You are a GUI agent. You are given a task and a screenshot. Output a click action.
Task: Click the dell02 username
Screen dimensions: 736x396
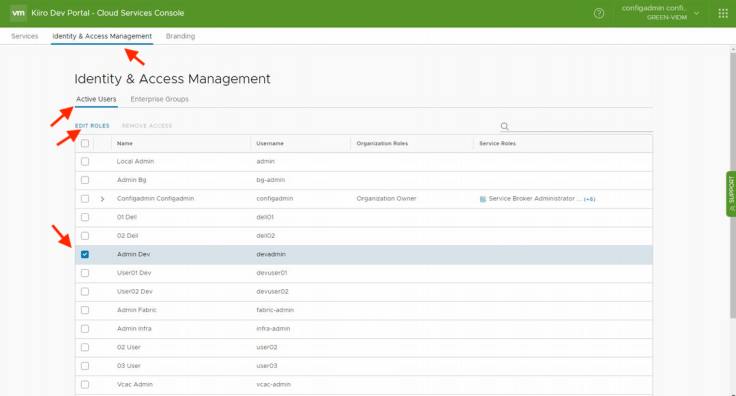[x=266, y=236]
